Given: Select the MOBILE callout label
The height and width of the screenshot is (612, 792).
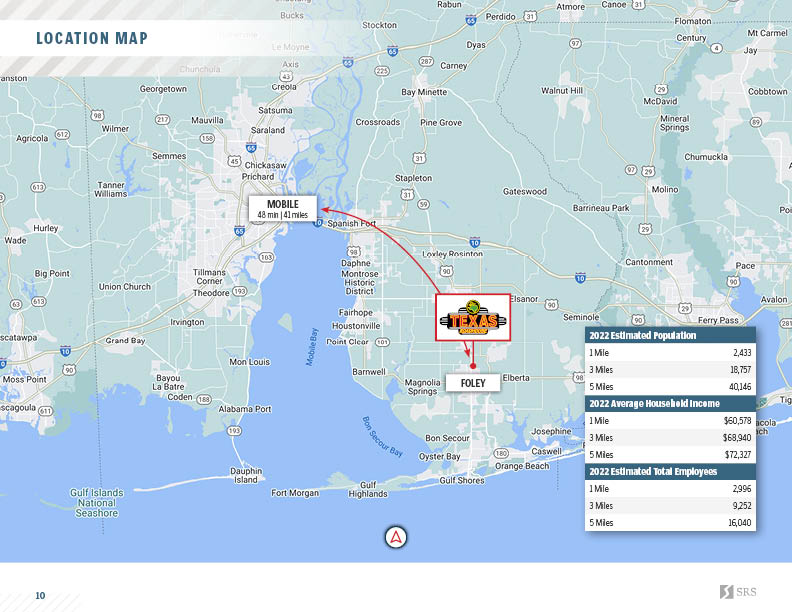Looking at the screenshot, I should pos(282,209).
